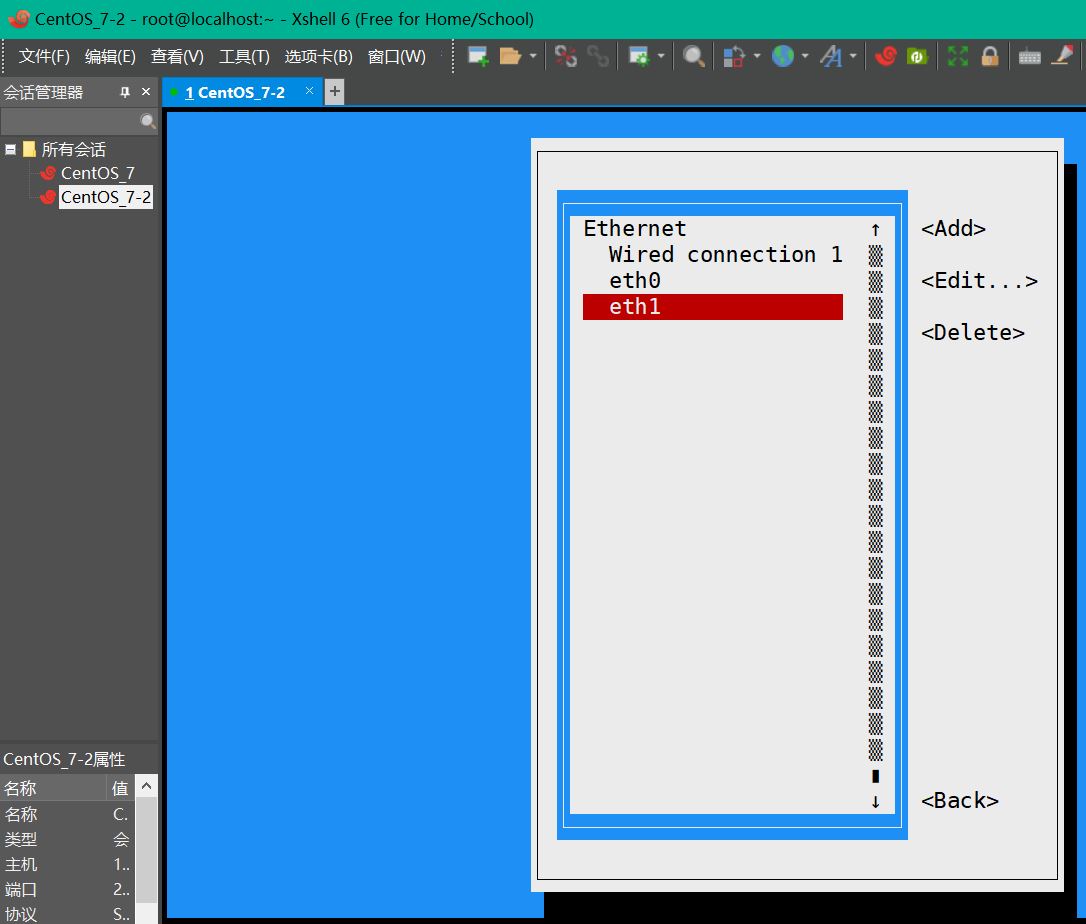This screenshot has width=1086, height=924.
Task: Click the 值 column header in properties
Action: coord(120,788)
